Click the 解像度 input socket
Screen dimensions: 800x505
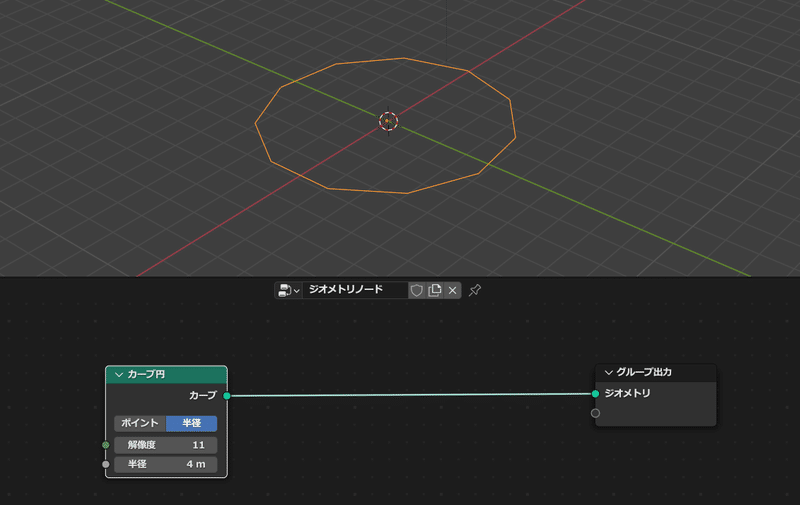(x=106, y=445)
